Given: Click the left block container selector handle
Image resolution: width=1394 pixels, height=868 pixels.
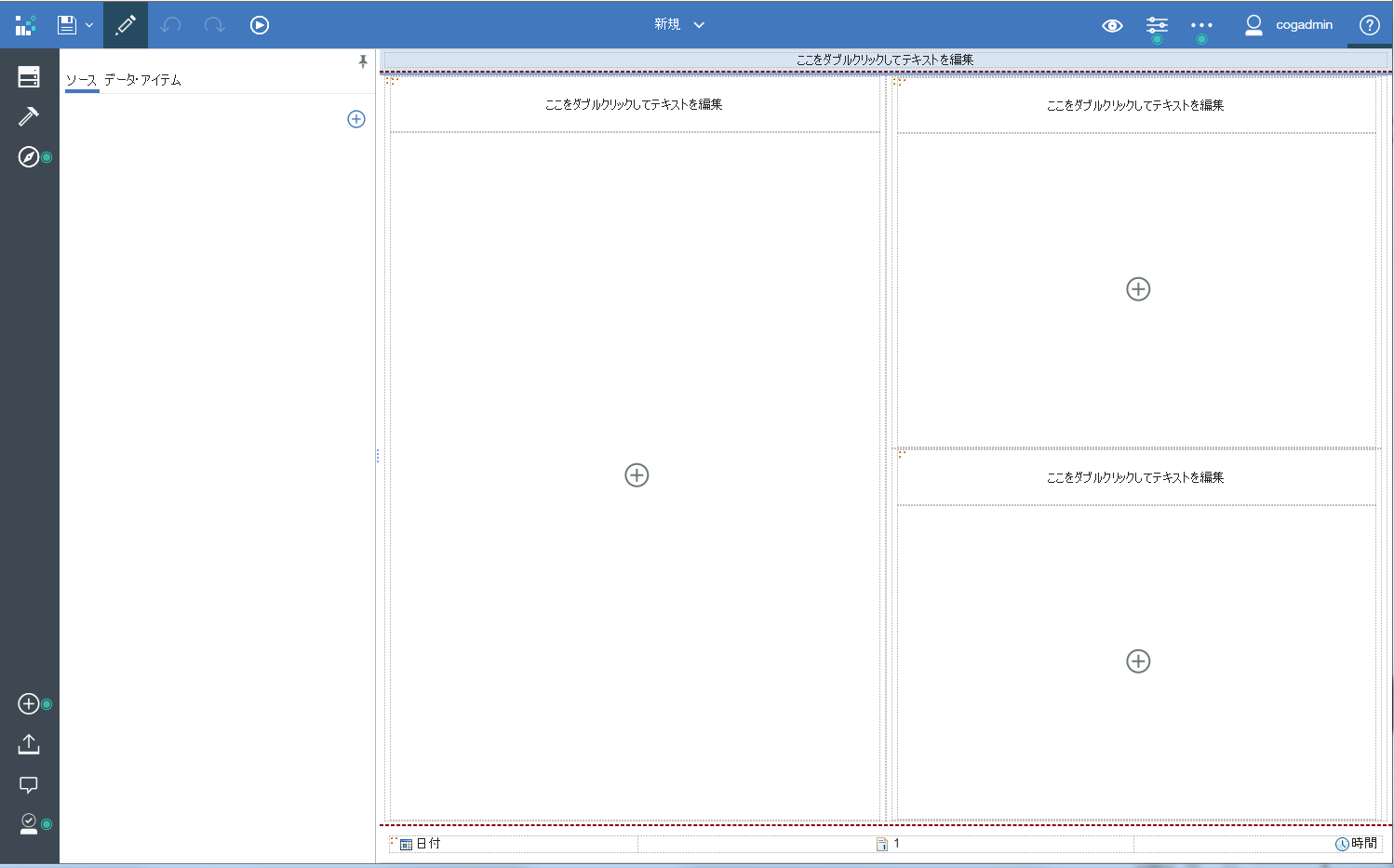Looking at the screenshot, I should pos(392,81).
